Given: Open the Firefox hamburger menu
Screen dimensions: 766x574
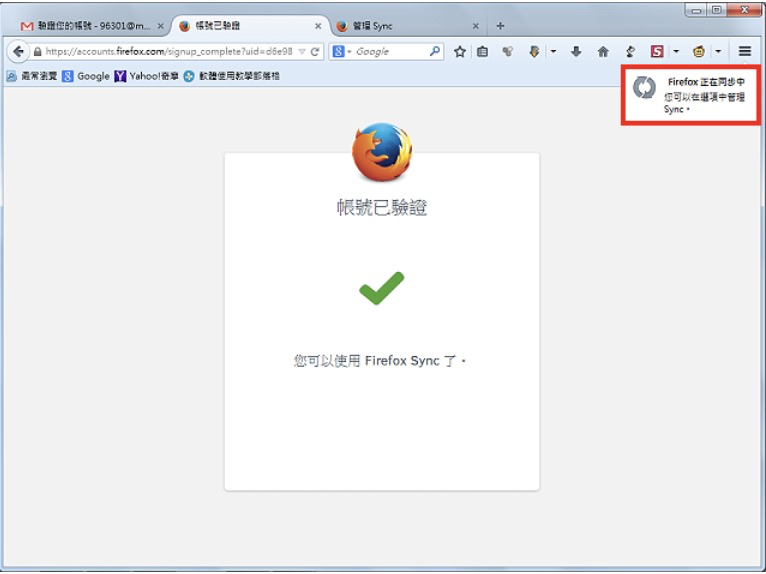Looking at the screenshot, I should tap(745, 51).
